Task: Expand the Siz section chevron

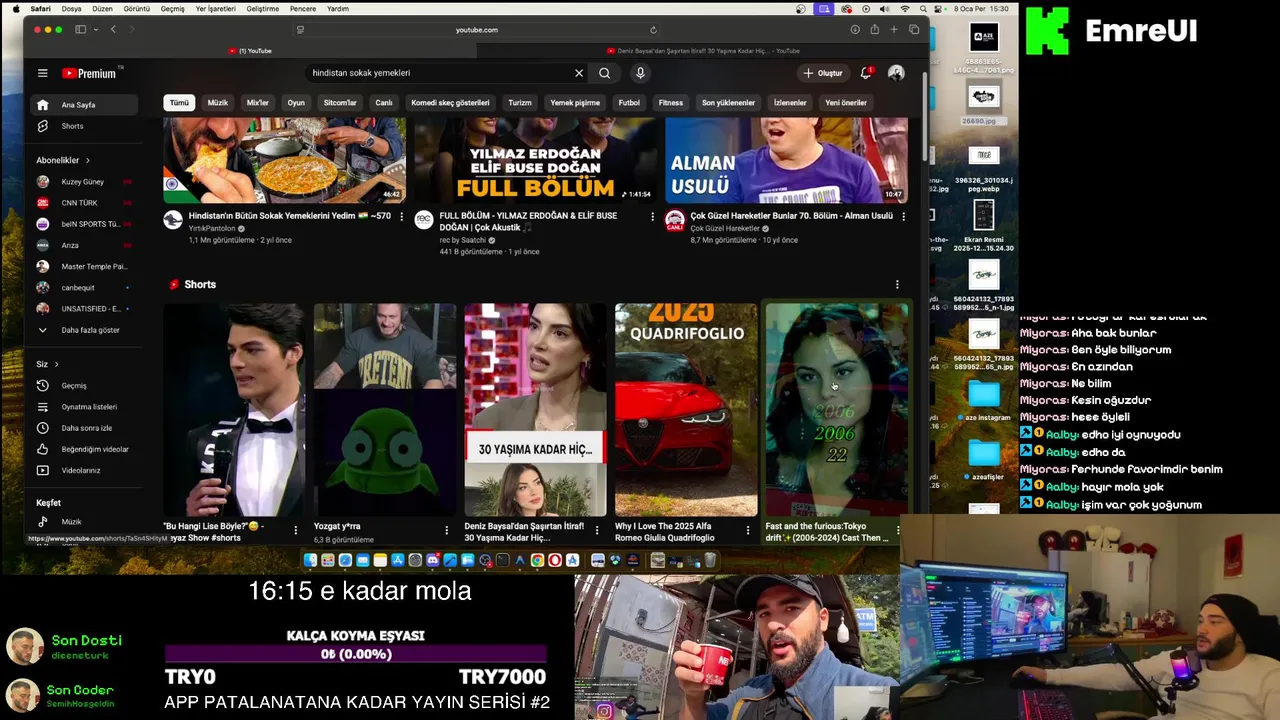Action: click(x=56, y=364)
